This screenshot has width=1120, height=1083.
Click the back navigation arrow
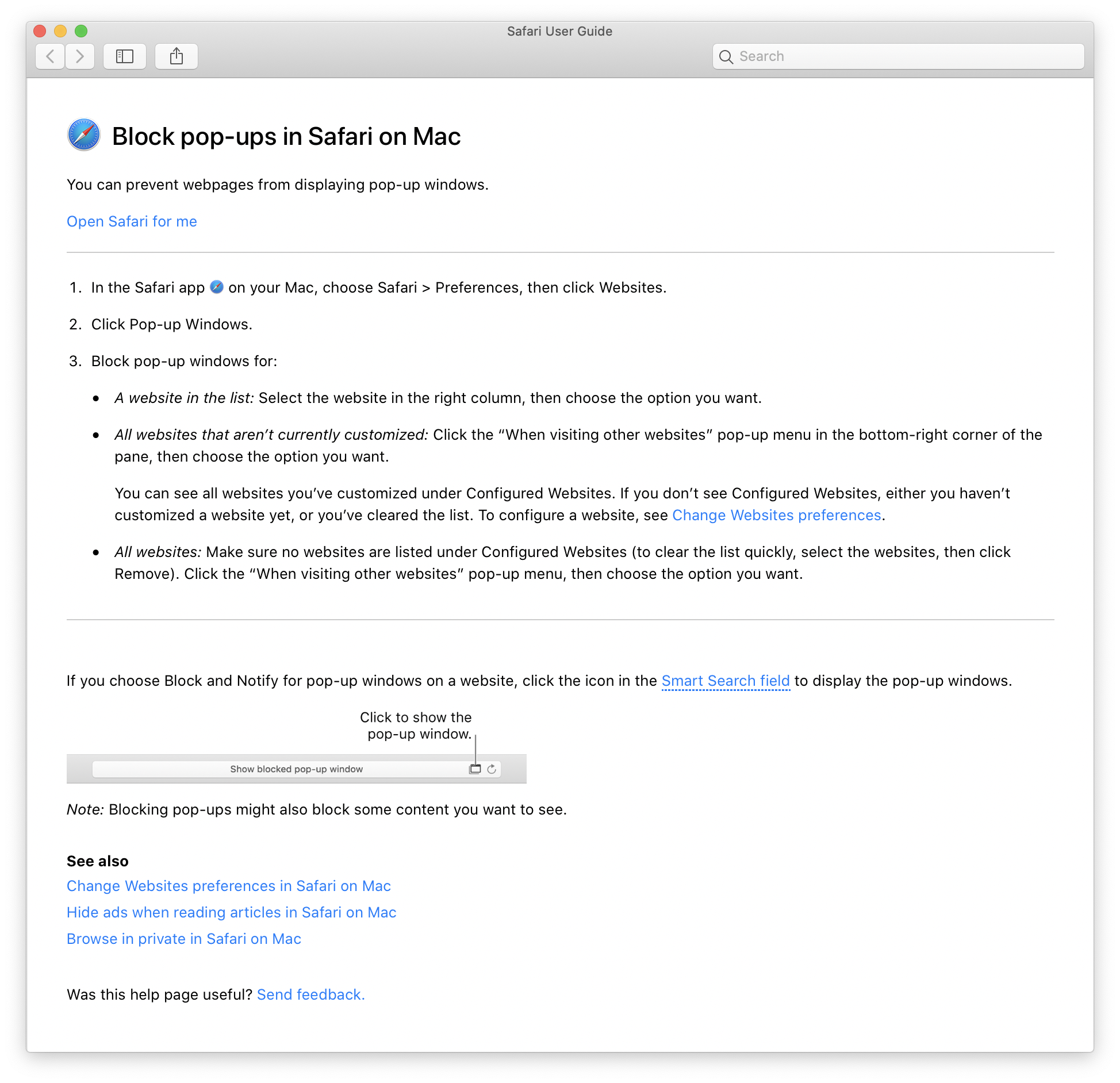[51, 56]
